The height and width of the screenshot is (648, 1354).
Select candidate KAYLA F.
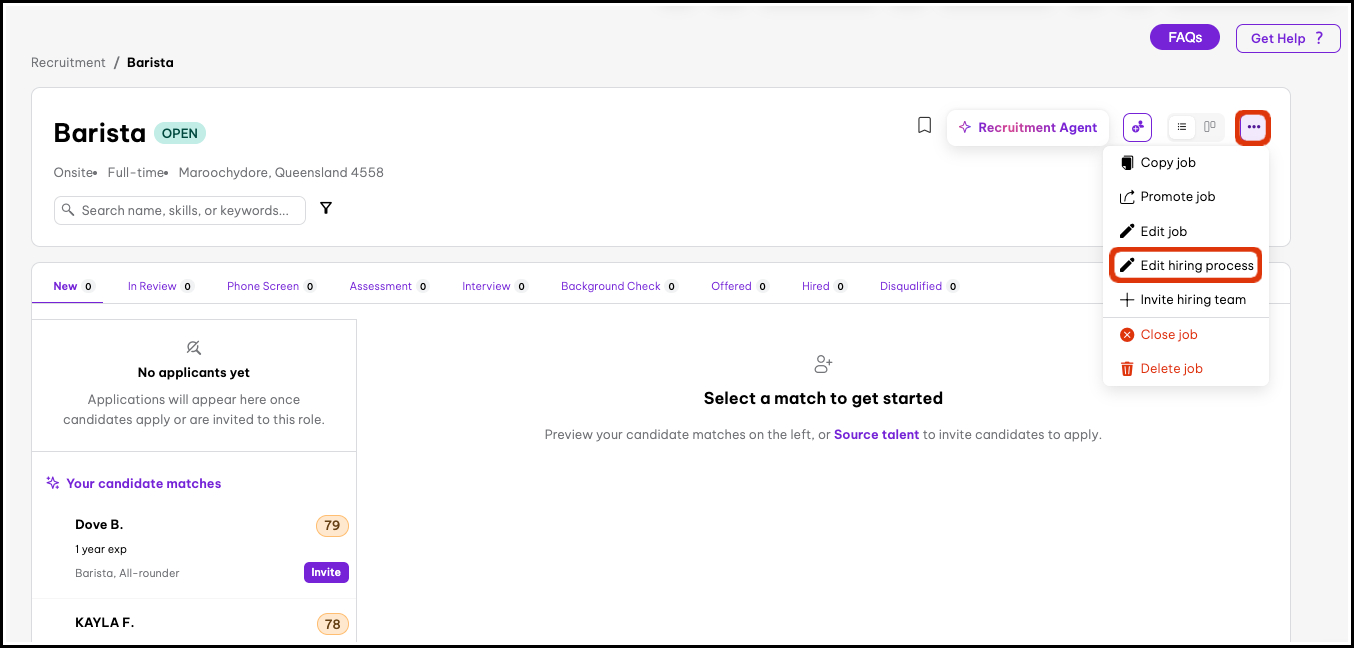point(104,622)
